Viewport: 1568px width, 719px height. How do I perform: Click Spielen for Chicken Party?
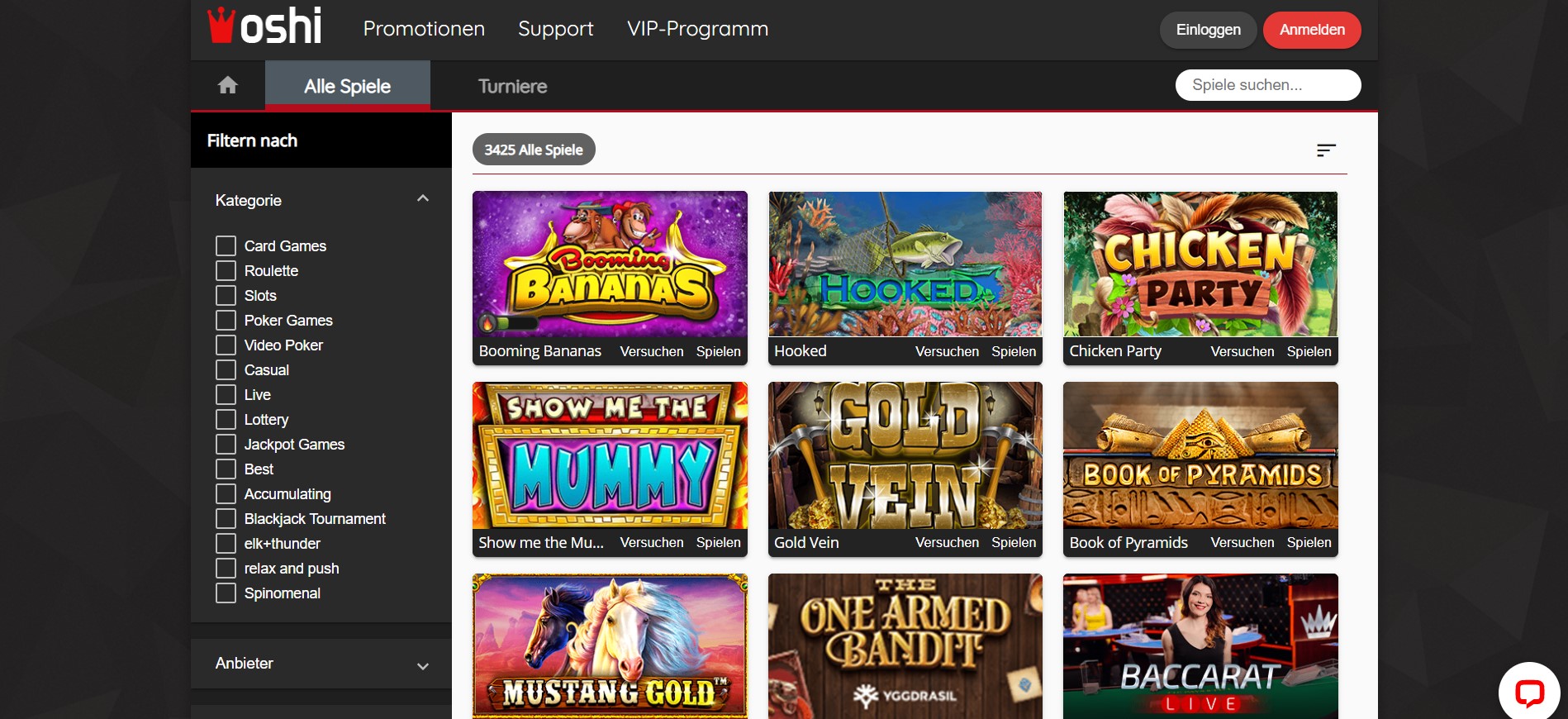(x=1309, y=351)
